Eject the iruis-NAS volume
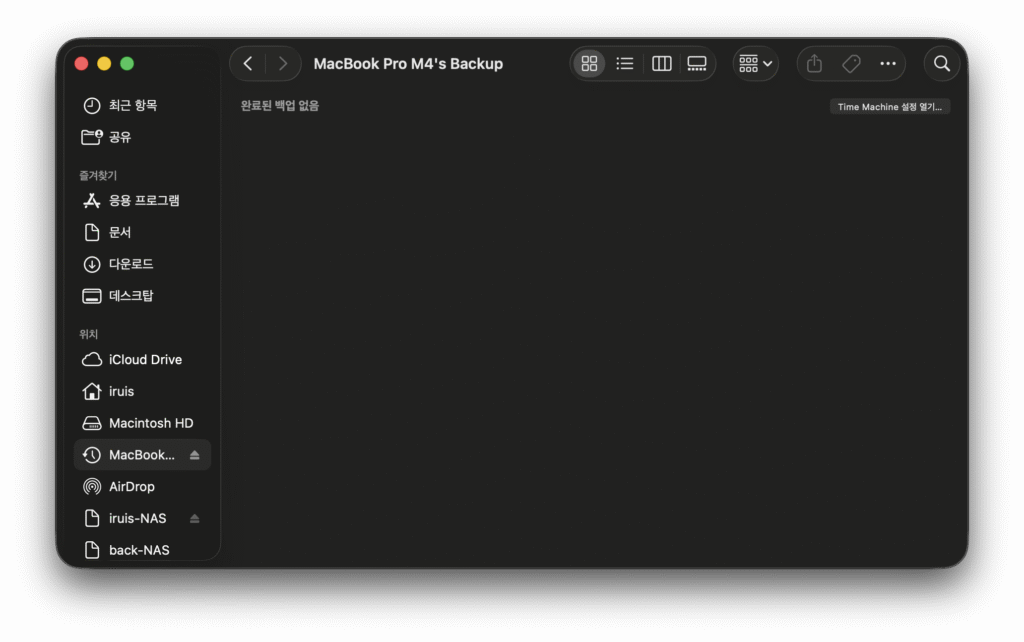The image size is (1024, 642). [x=195, y=519]
